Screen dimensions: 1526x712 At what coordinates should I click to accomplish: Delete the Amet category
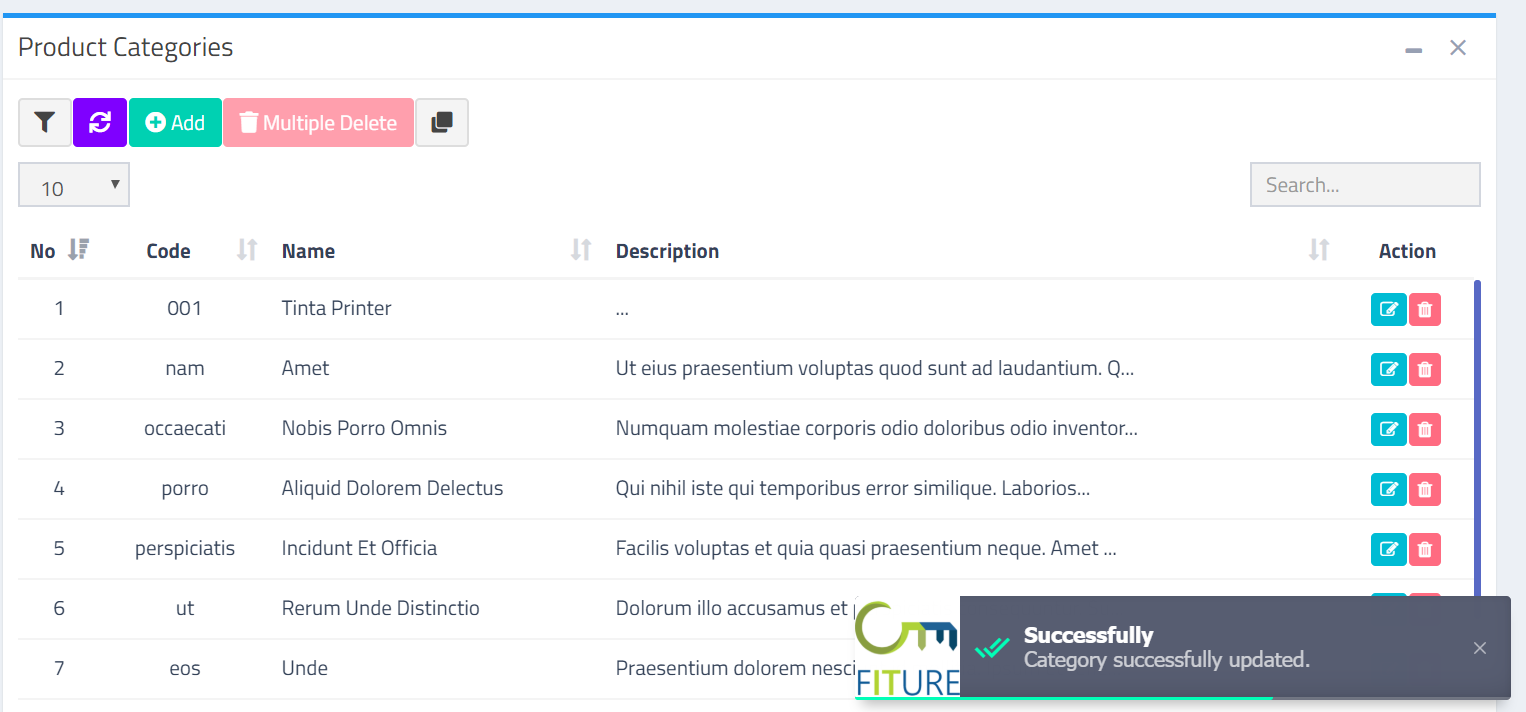point(1424,369)
